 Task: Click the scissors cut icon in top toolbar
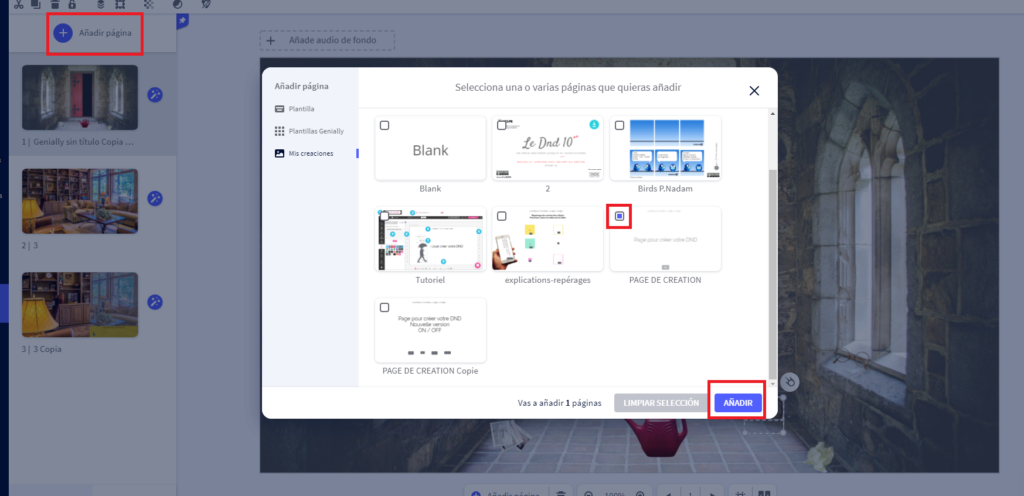[x=18, y=4]
